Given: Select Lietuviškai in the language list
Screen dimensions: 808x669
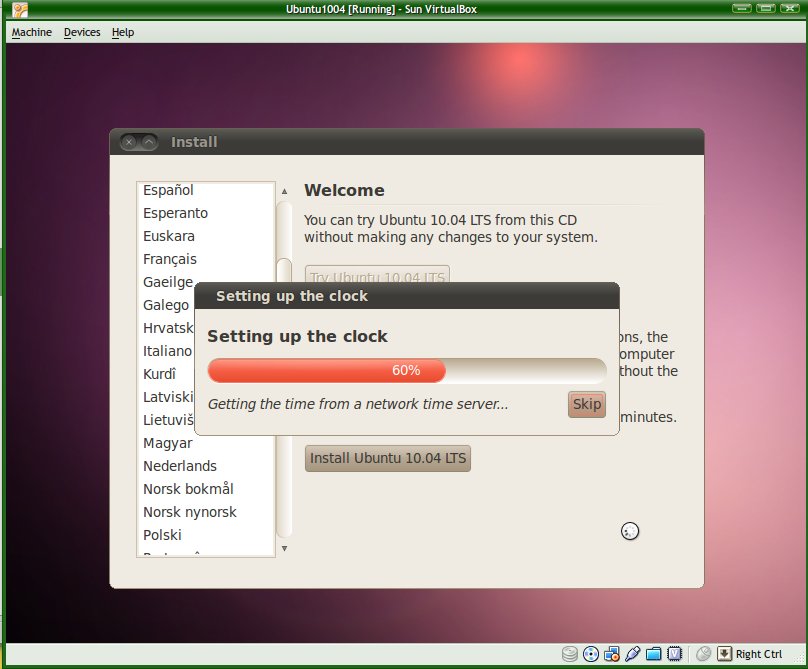Looking at the screenshot, I should point(168,420).
